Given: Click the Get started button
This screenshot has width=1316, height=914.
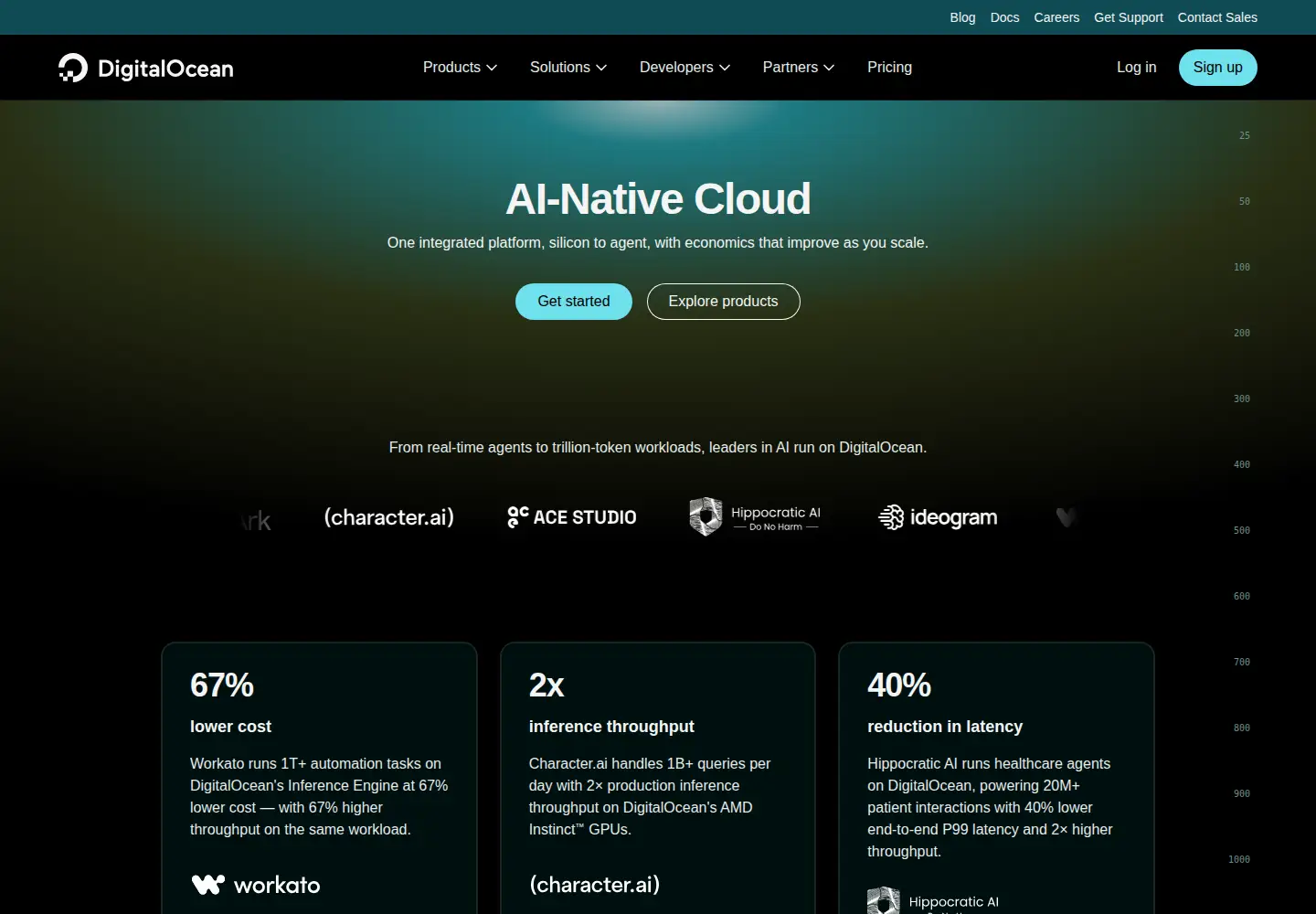Looking at the screenshot, I should coord(574,302).
